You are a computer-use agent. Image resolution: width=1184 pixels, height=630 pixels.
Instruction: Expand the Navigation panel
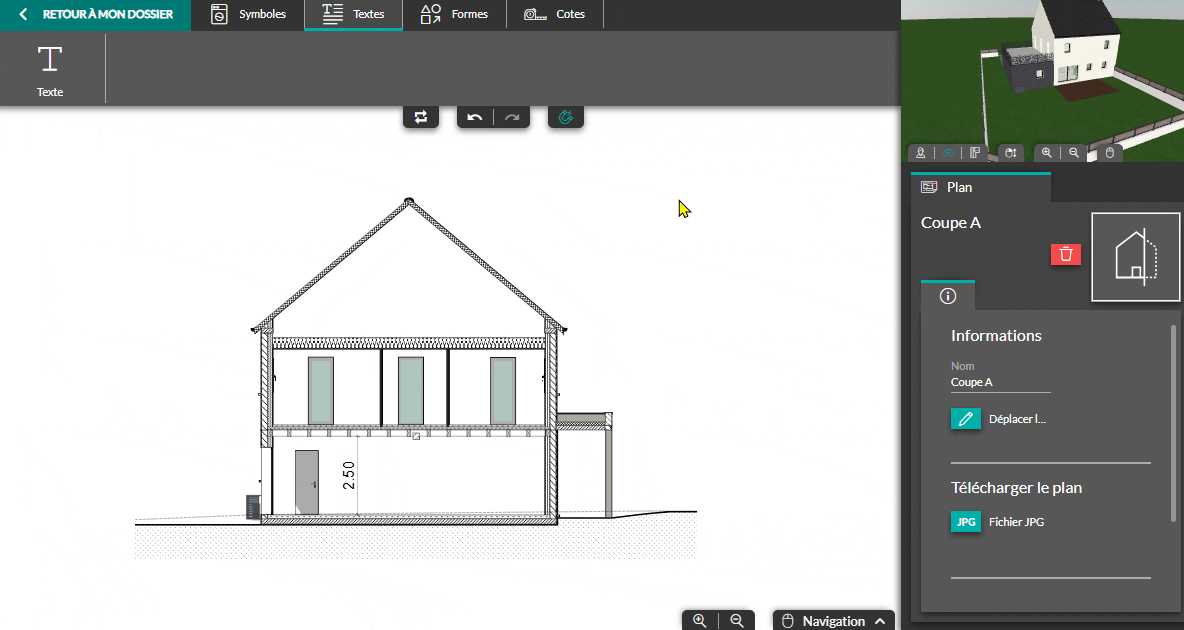pyautogui.click(x=833, y=621)
